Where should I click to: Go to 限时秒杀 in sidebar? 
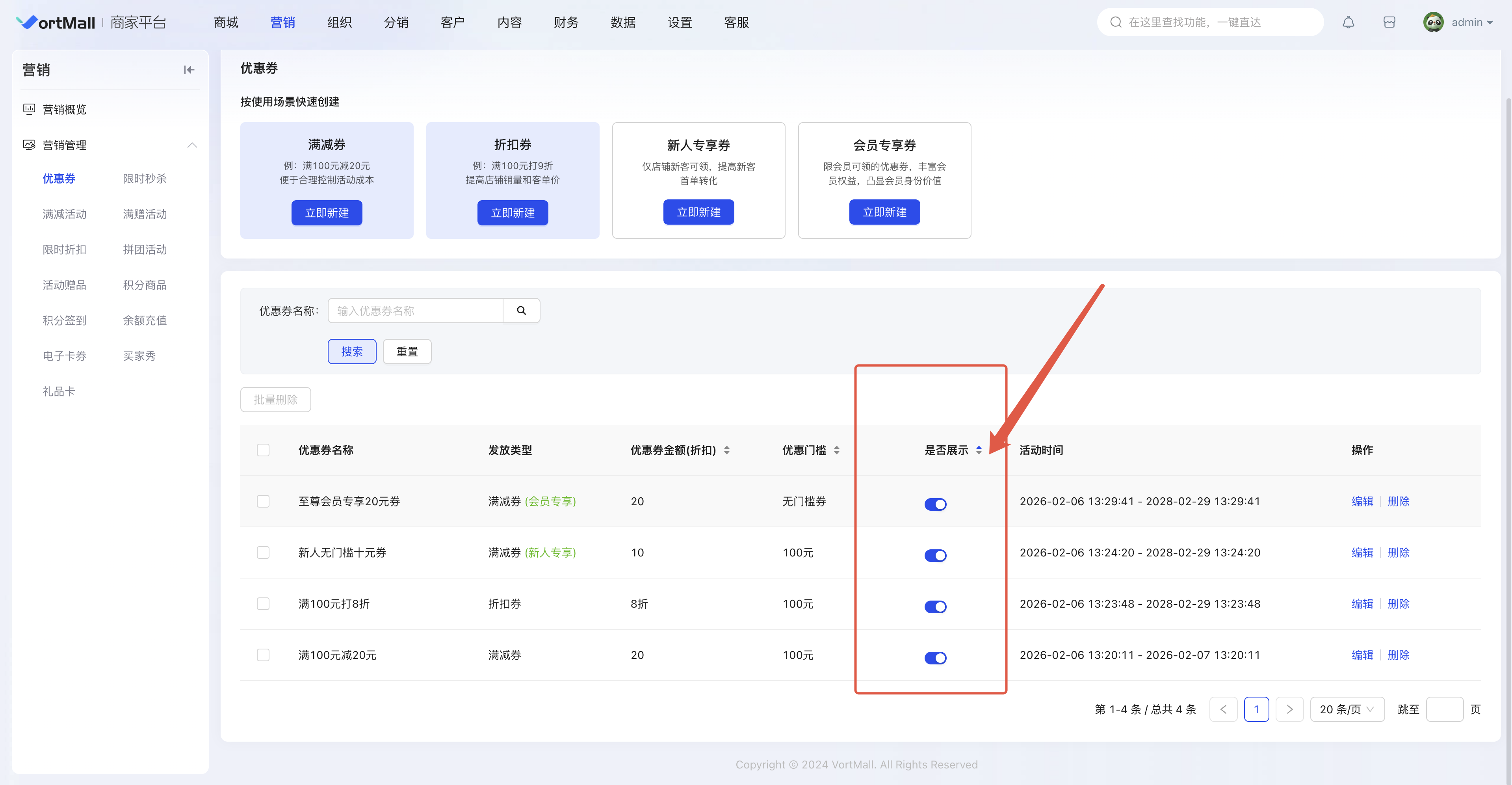click(x=145, y=179)
